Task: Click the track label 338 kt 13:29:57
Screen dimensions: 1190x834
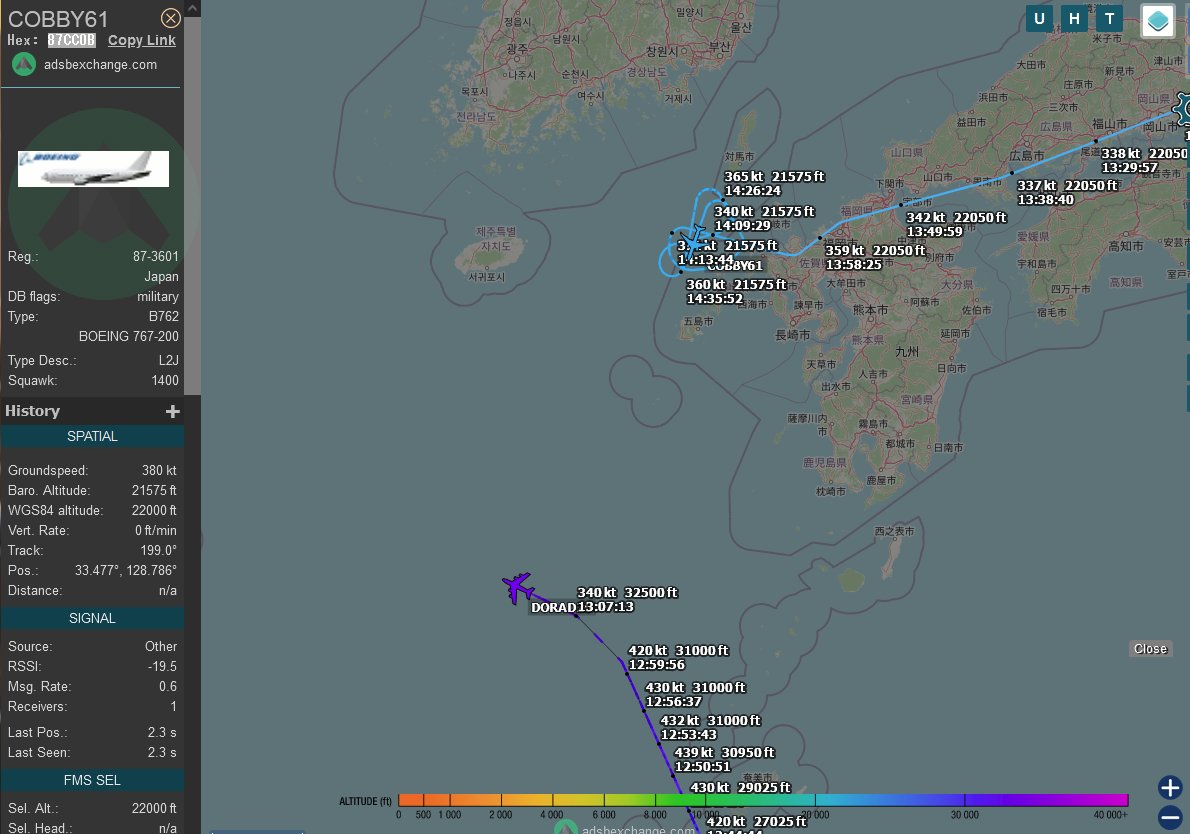Action: (1144, 160)
